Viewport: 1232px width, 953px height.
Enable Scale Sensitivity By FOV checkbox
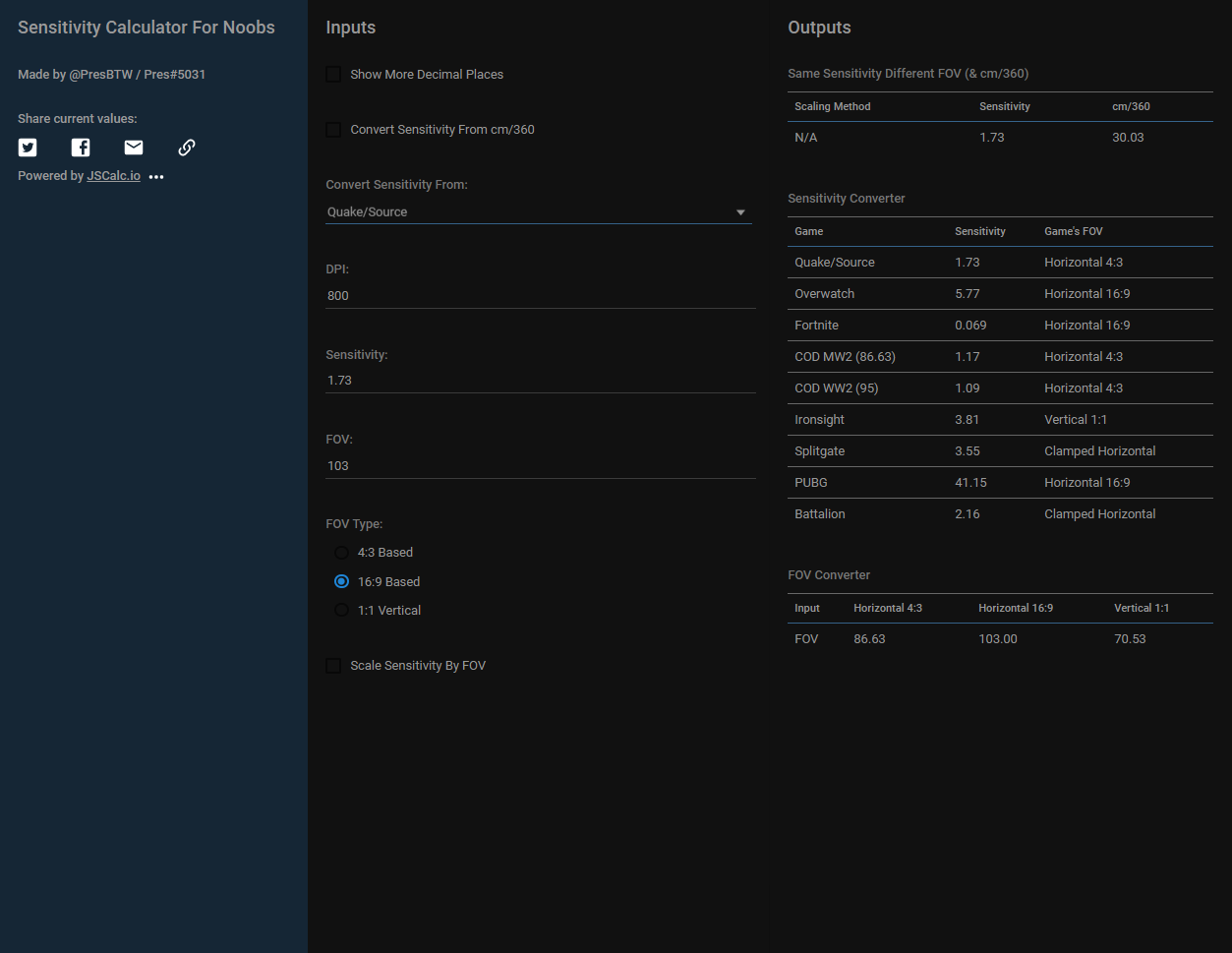333,666
